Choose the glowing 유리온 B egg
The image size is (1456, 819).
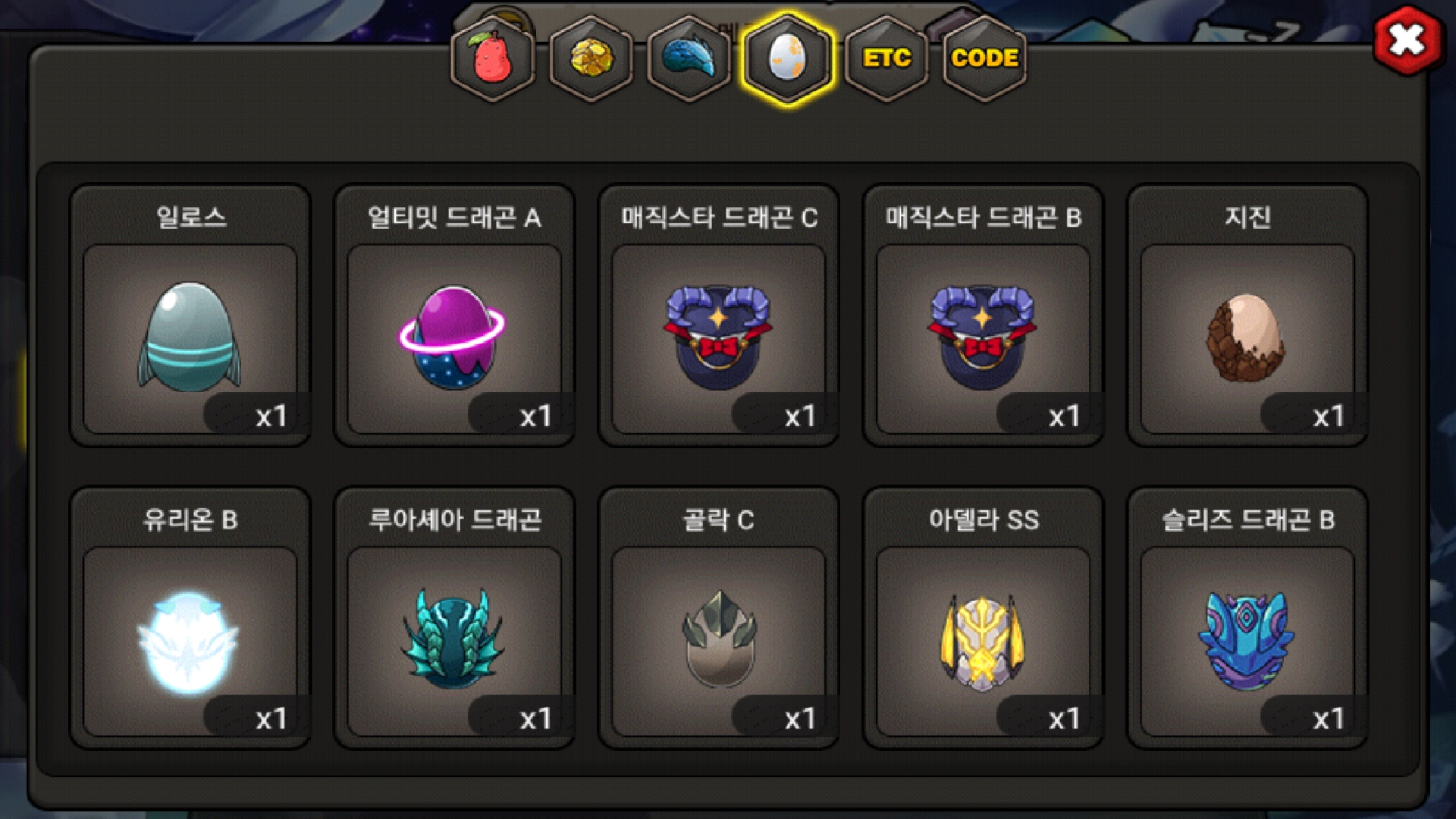point(190,641)
